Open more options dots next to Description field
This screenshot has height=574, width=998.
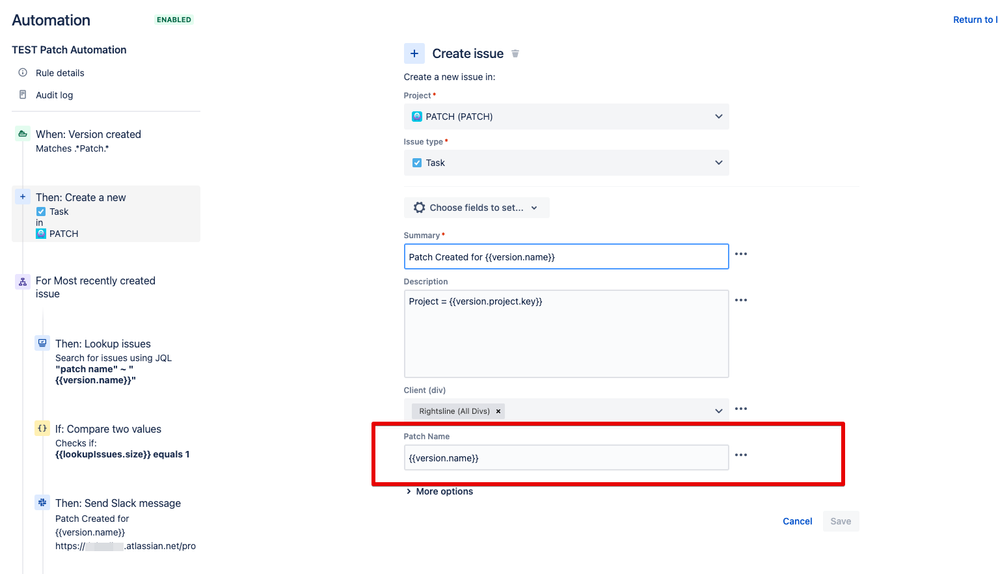741,300
